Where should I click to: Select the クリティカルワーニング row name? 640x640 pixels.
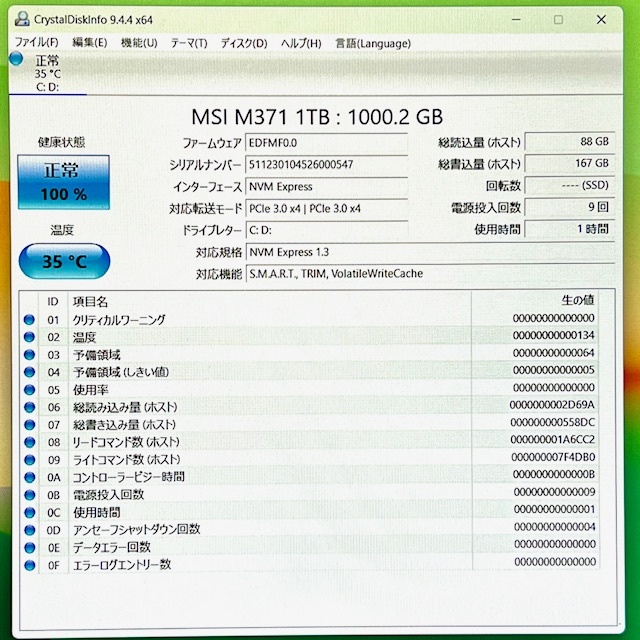point(119,320)
